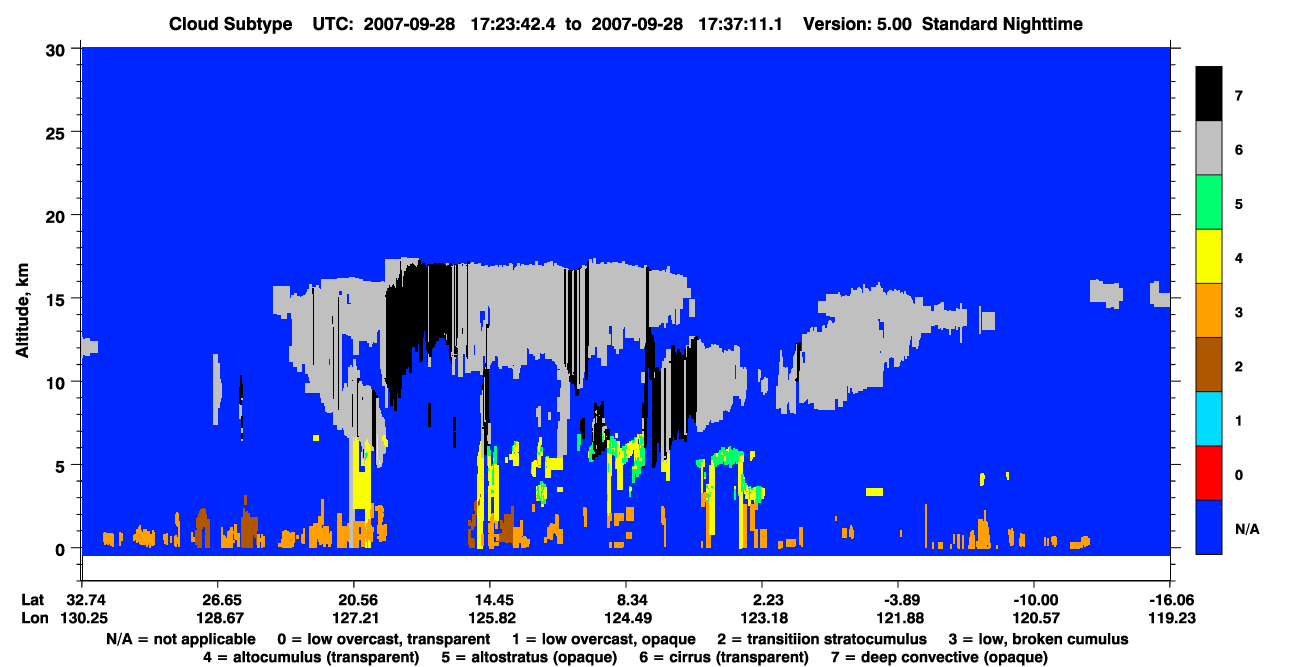
Task: Click the latitude value '-10.00'
Action: pyautogui.click(x=1034, y=600)
